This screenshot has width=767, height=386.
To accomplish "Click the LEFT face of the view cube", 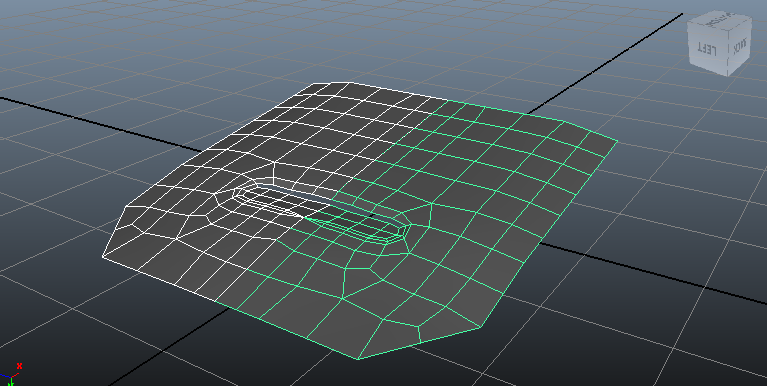I will [x=707, y=48].
